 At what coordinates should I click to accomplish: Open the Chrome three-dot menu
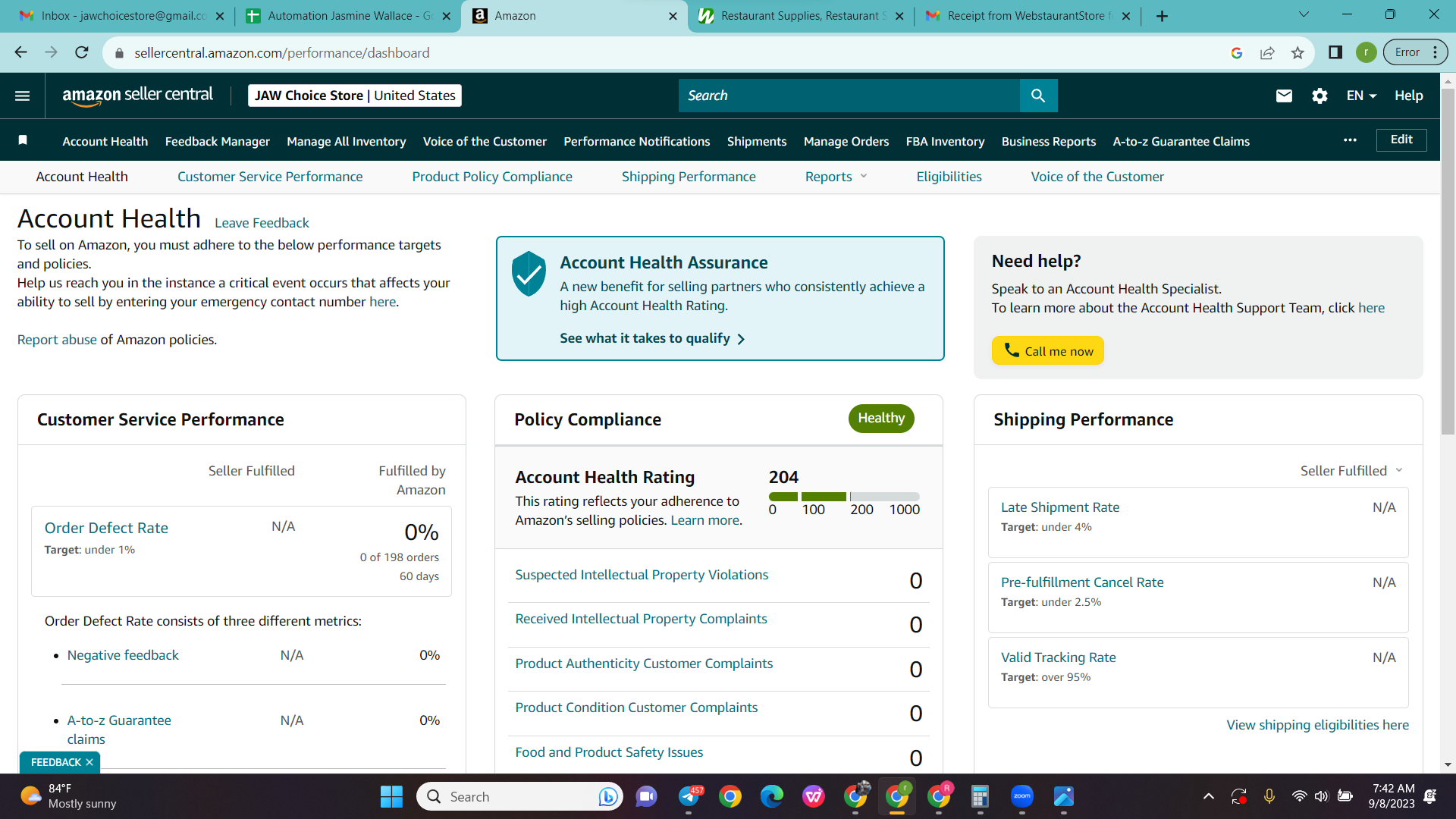1436,52
